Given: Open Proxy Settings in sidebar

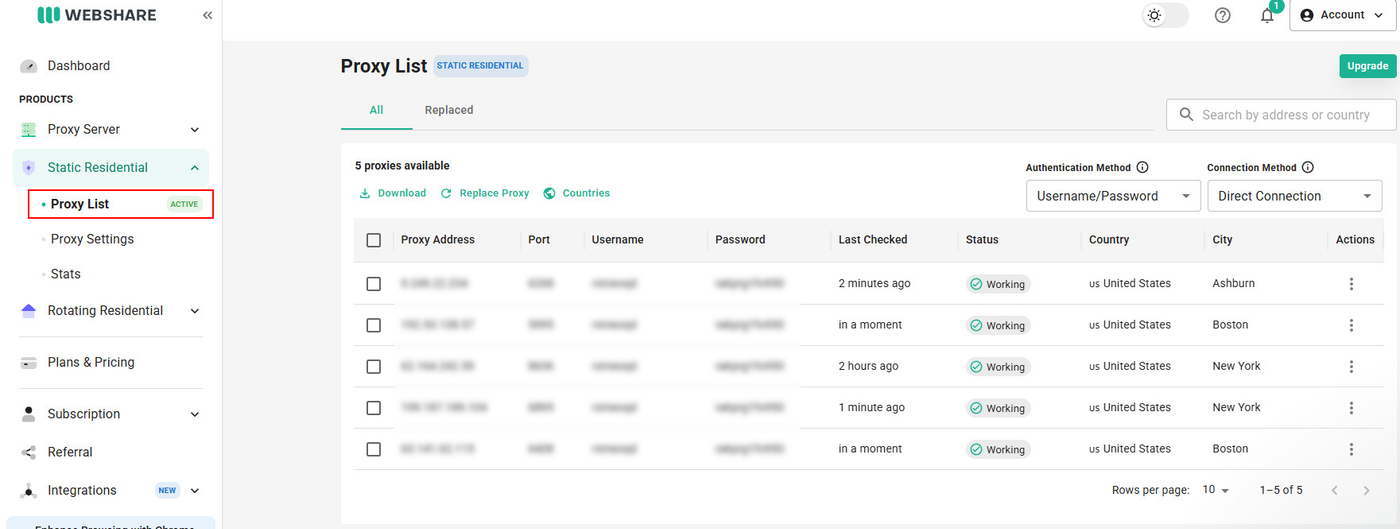Looking at the screenshot, I should tap(92, 239).
